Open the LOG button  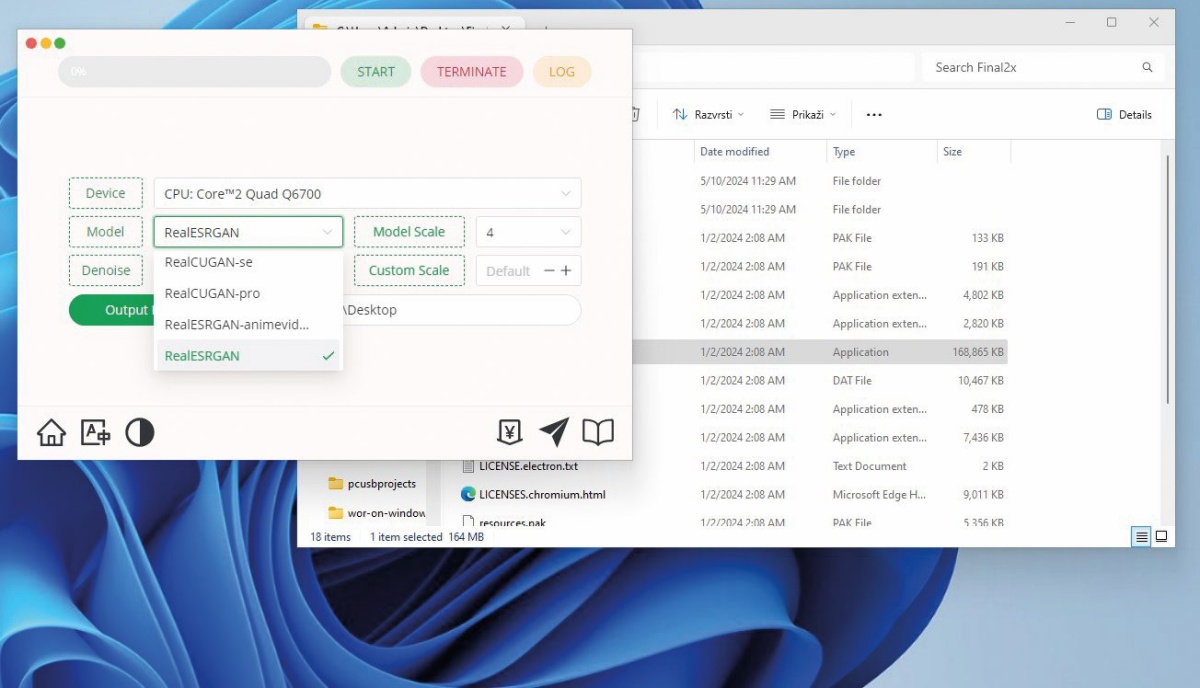562,72
